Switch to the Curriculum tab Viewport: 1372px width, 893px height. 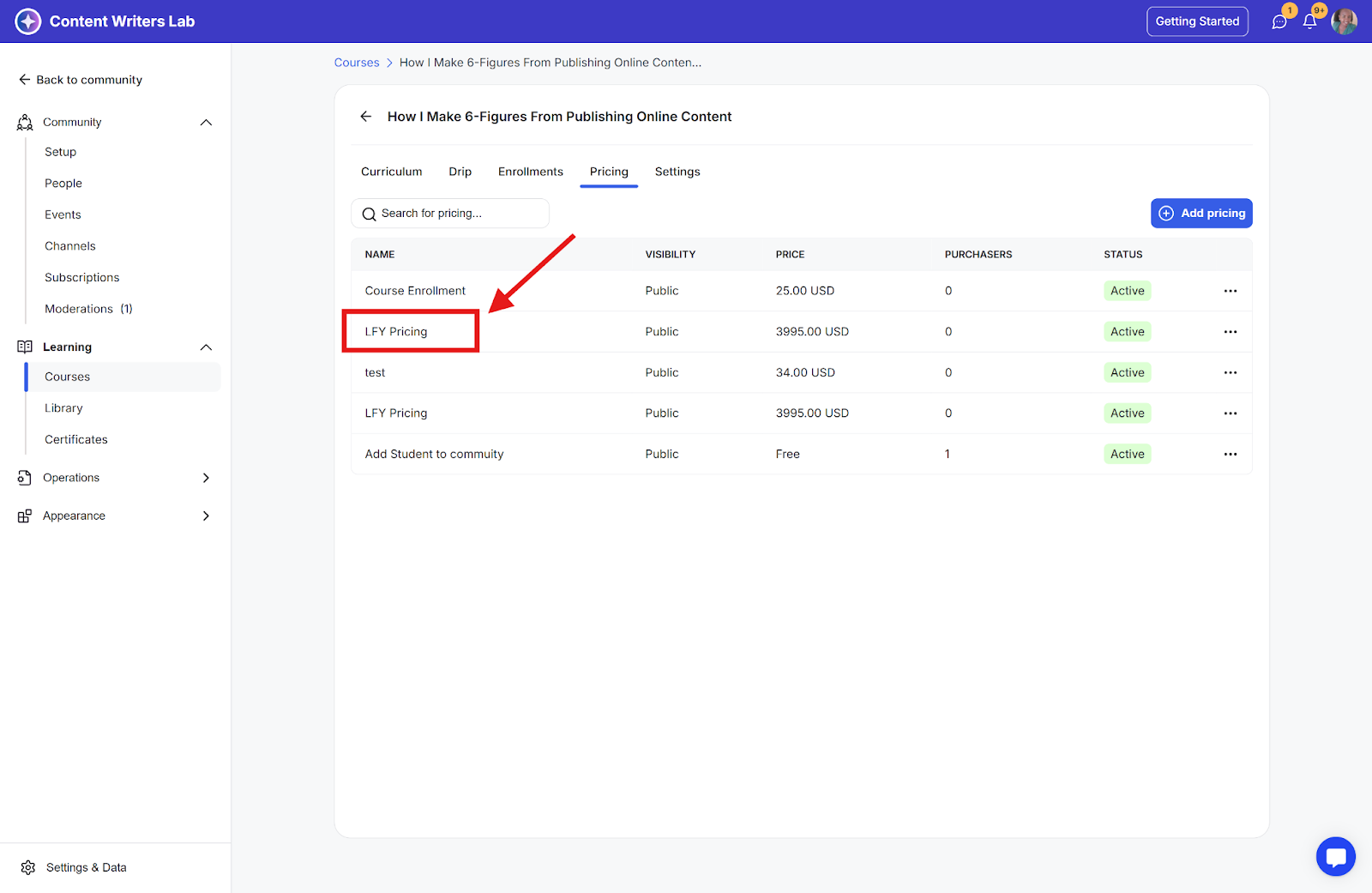[x=391, y=172]
